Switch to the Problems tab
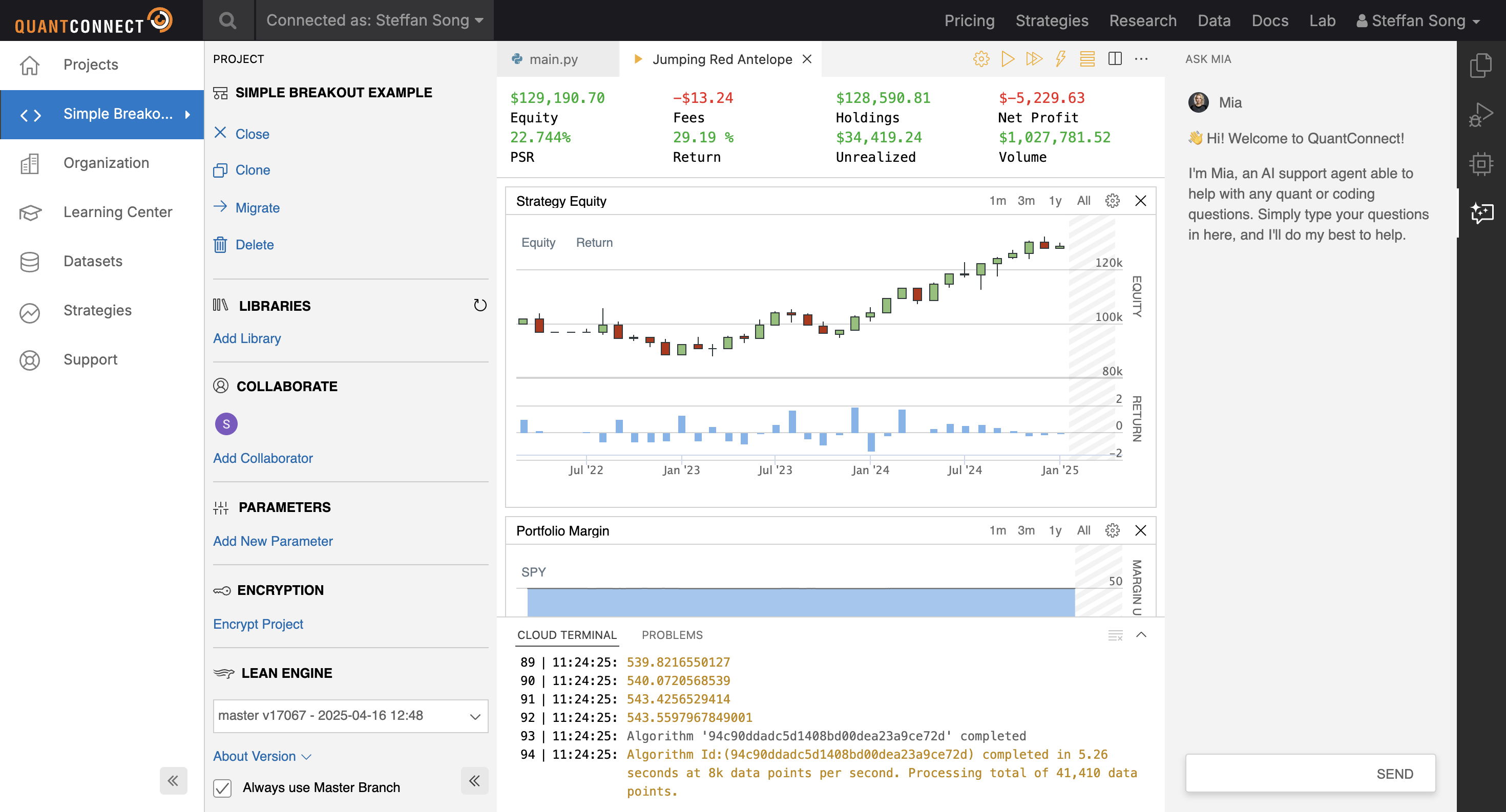 672,635
